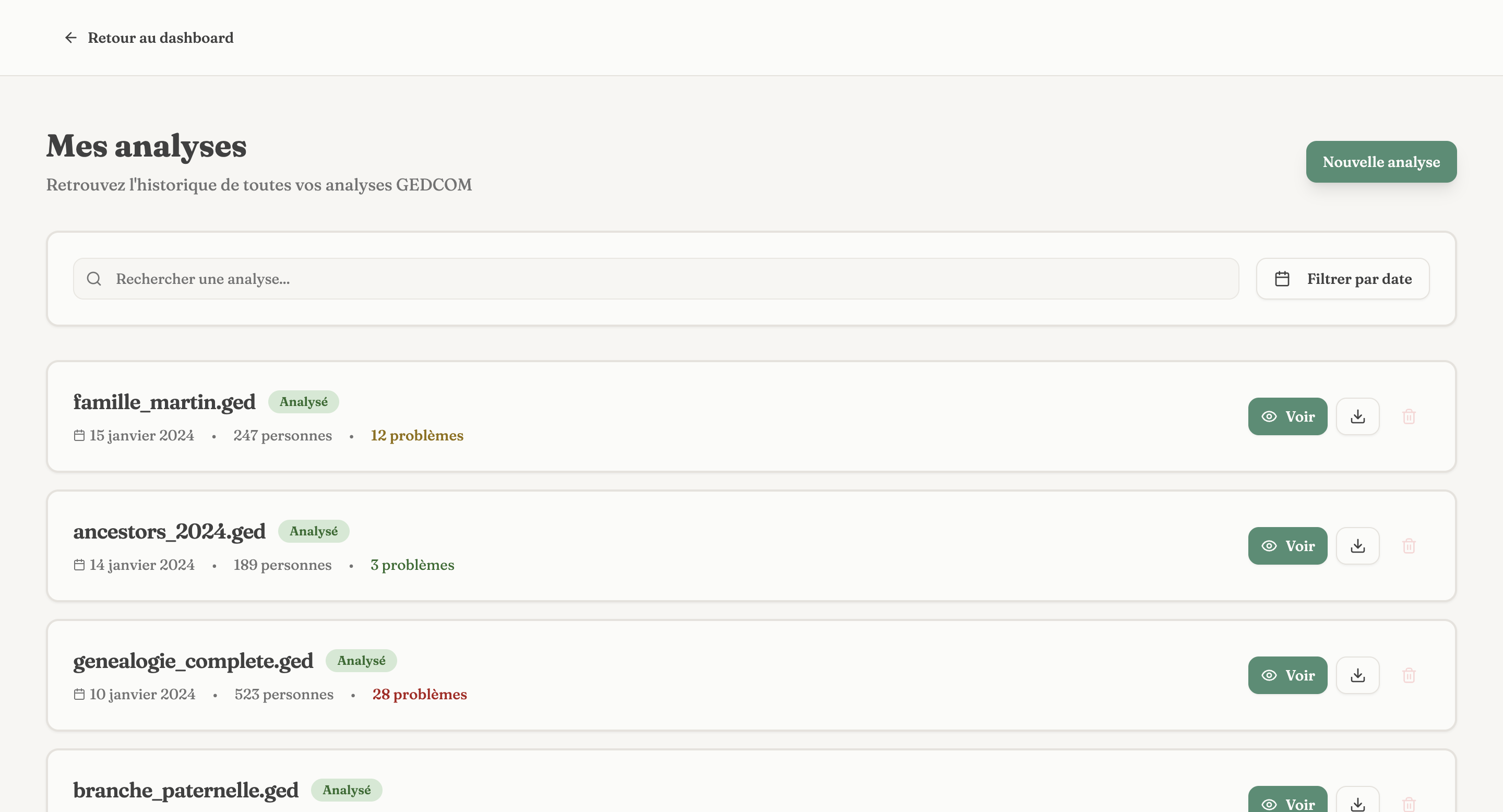Delete the branche_paternelle.ged analysis
1503x812 pixels.
pos(1409,804)
